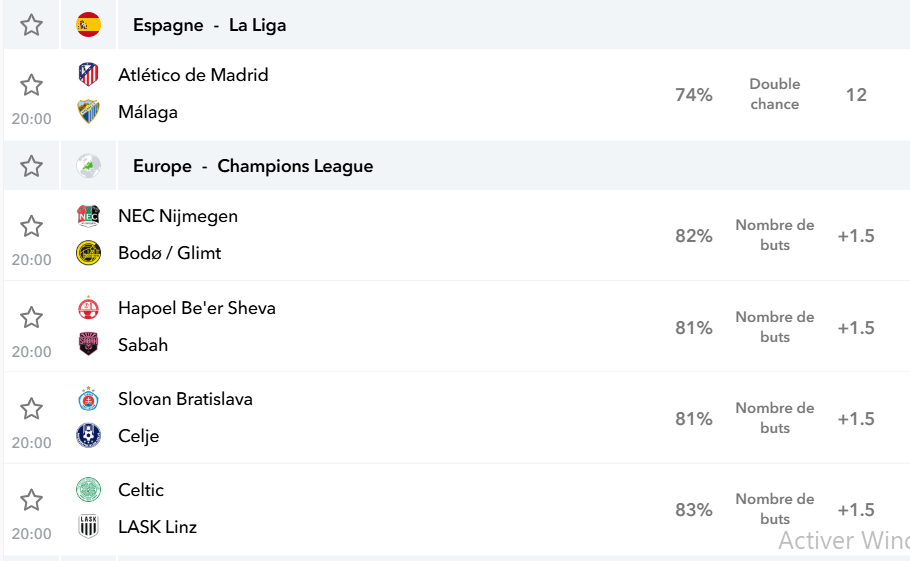Click the LASK Linz striped crest

pyautogui.click(x=88, y=527)
